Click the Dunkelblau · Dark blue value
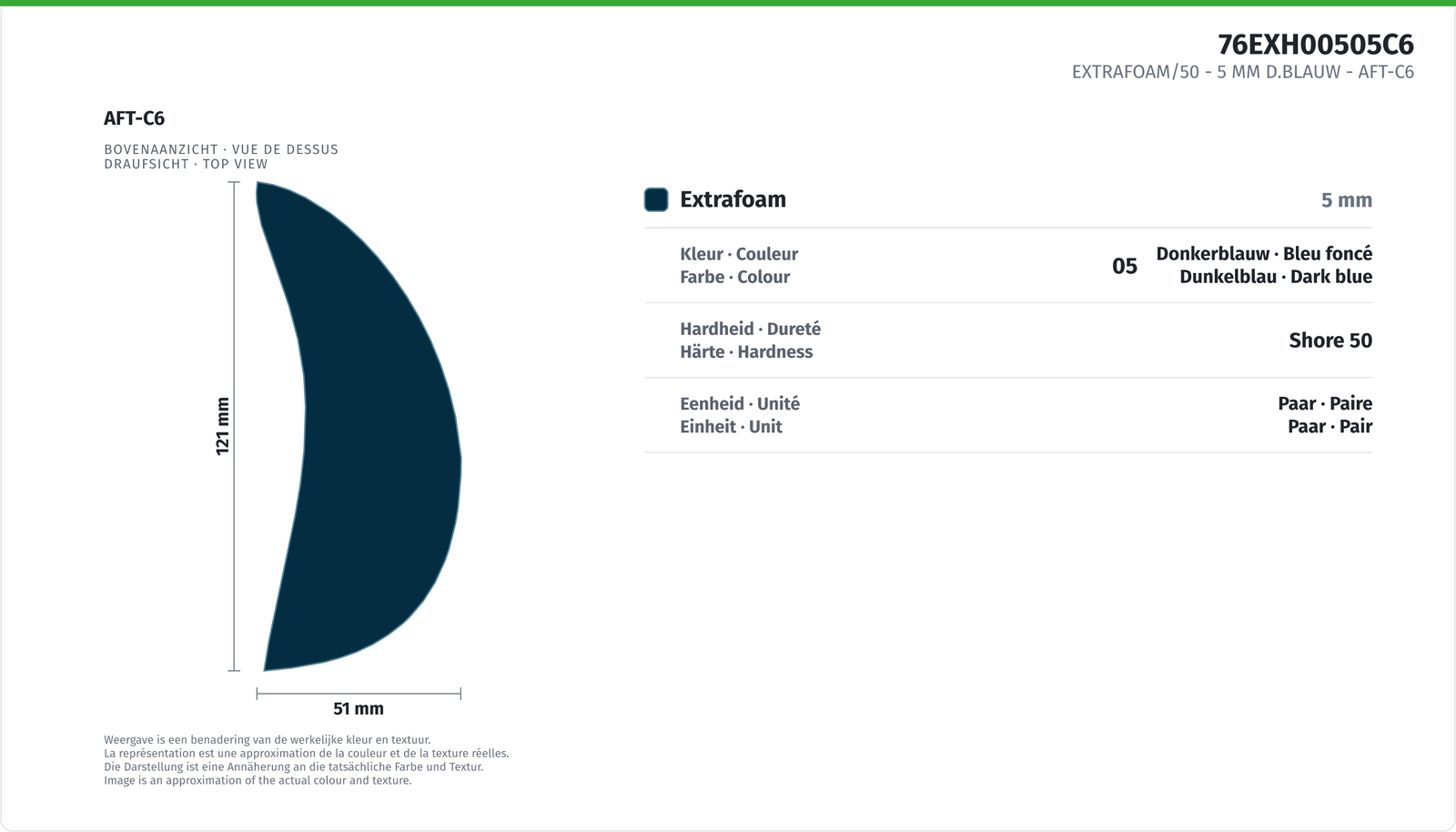Image resolution: width=1456 pixels, height=832 pixels. coord(1276,277)
